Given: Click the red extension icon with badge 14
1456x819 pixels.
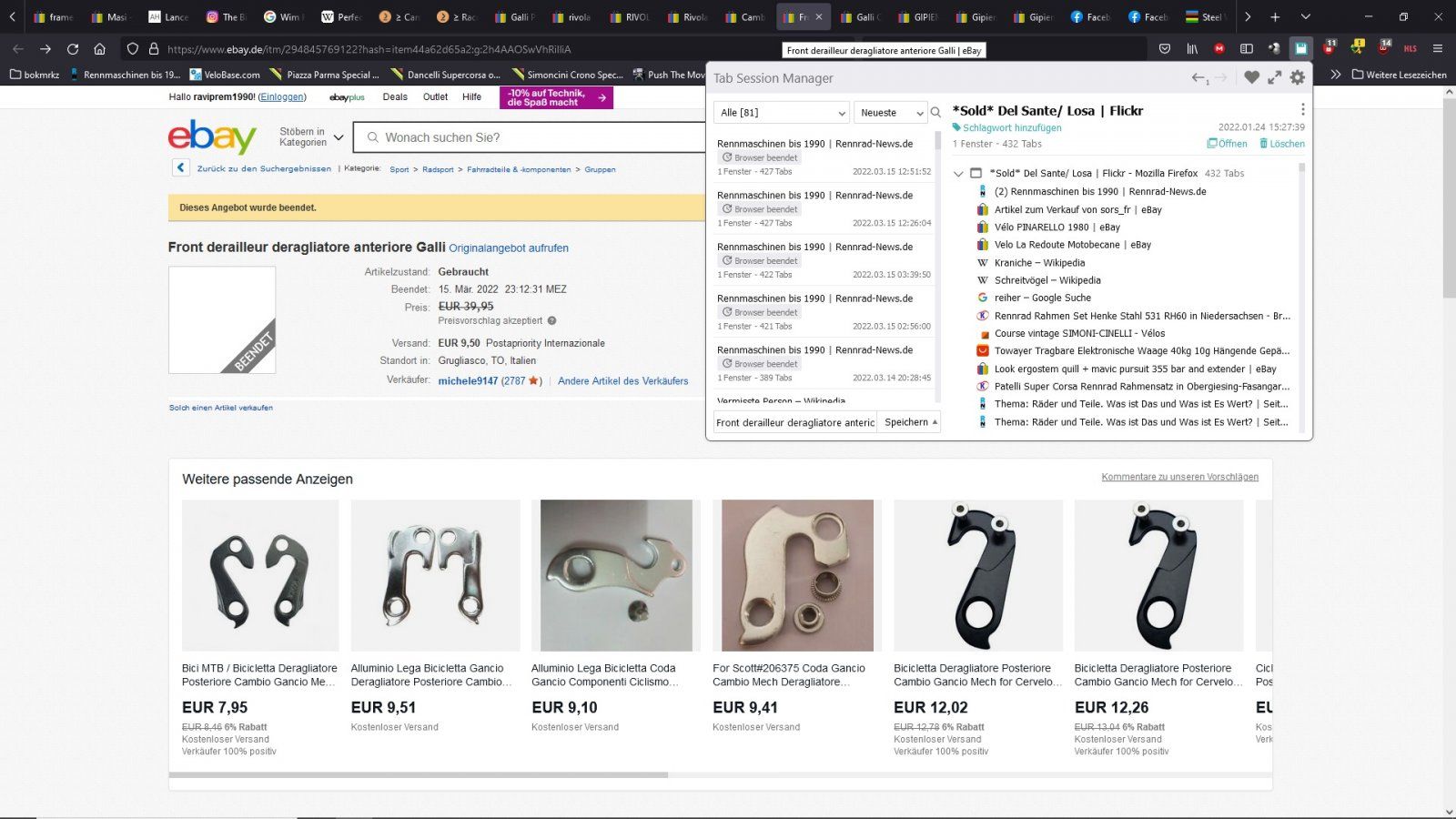Looking at the screenshot, I should [x=1384, y=47].
